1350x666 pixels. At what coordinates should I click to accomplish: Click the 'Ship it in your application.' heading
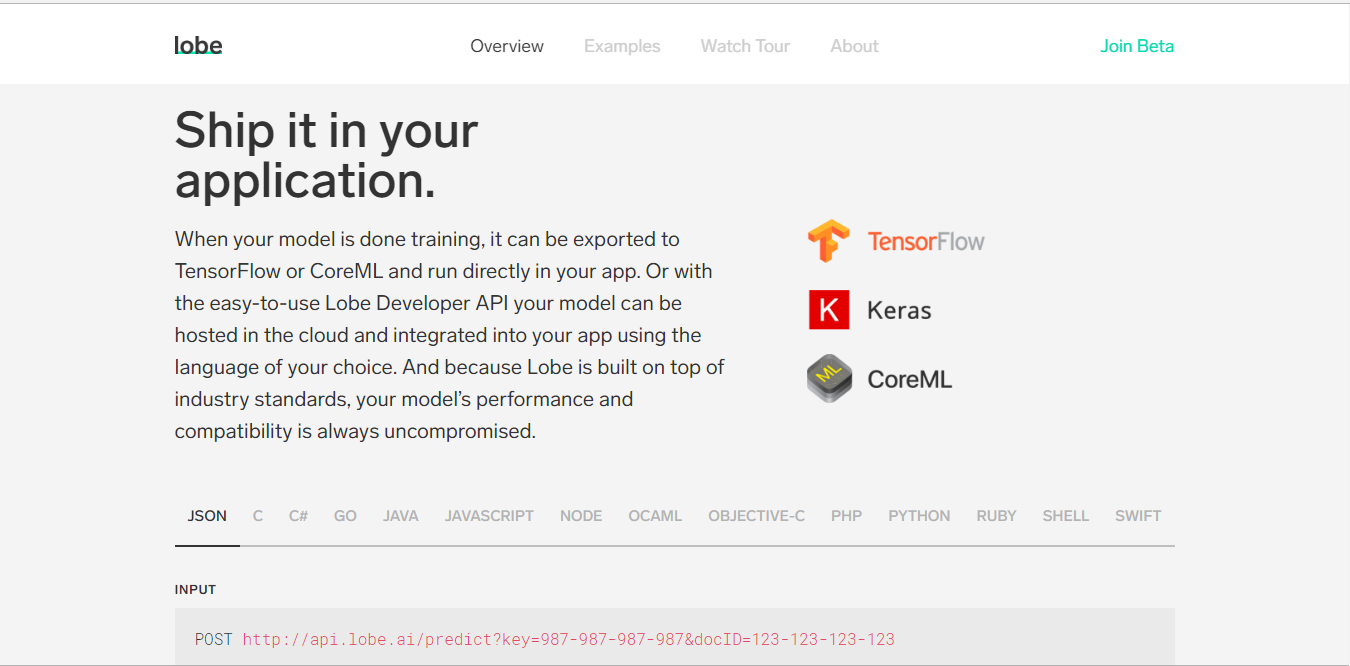coord(327,155)
